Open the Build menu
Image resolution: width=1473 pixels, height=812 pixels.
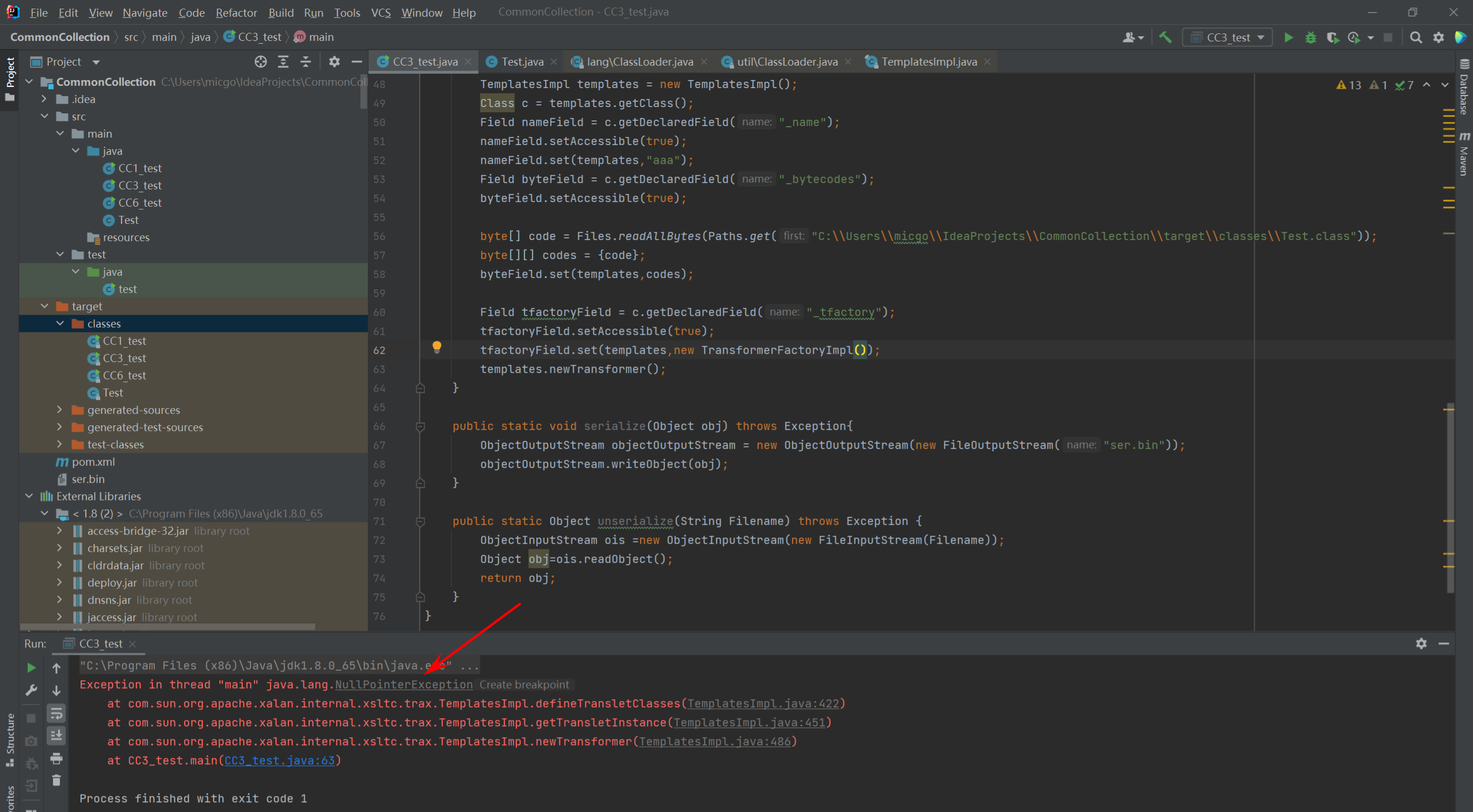[281, 12]
